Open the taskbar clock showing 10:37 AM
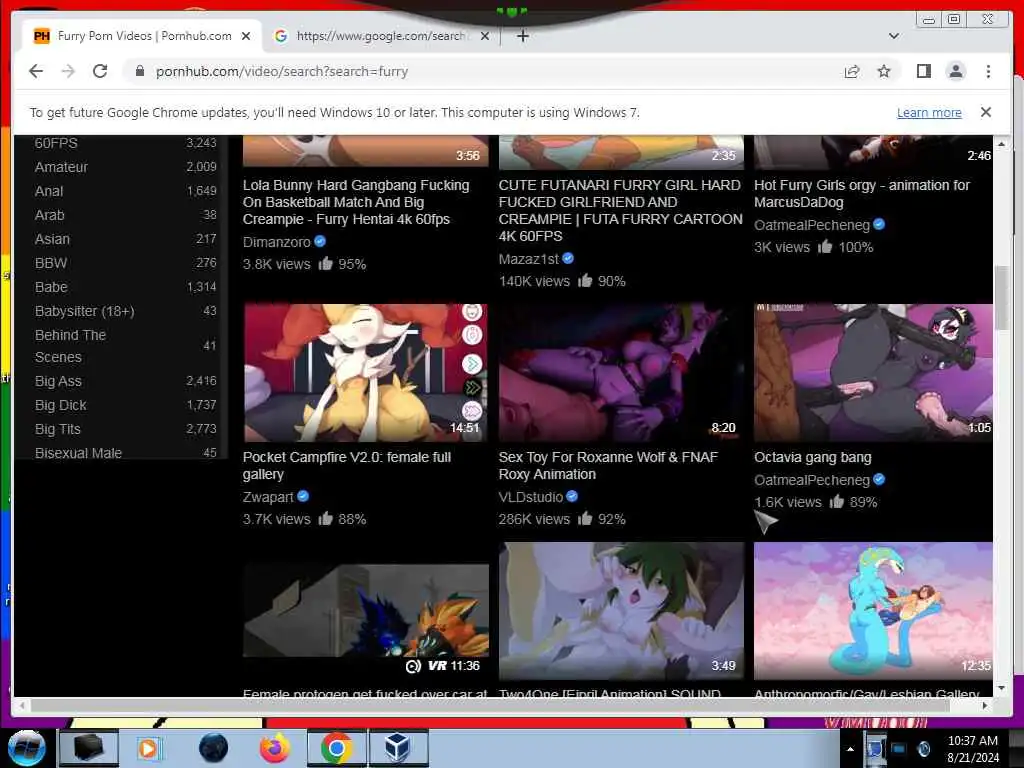Viewport: 1024px width, 768px height. [x=973, y=749]
